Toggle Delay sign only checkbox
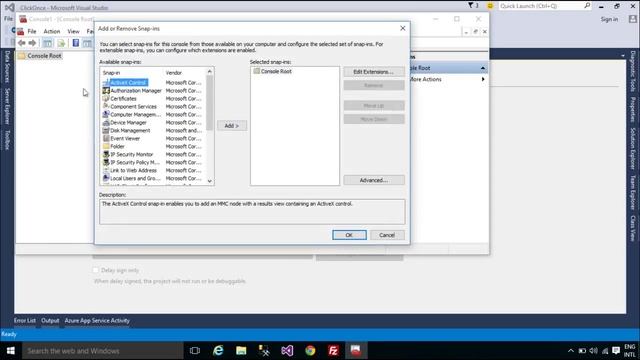Viewport: 640px width, 360px height. pos(96,270)
